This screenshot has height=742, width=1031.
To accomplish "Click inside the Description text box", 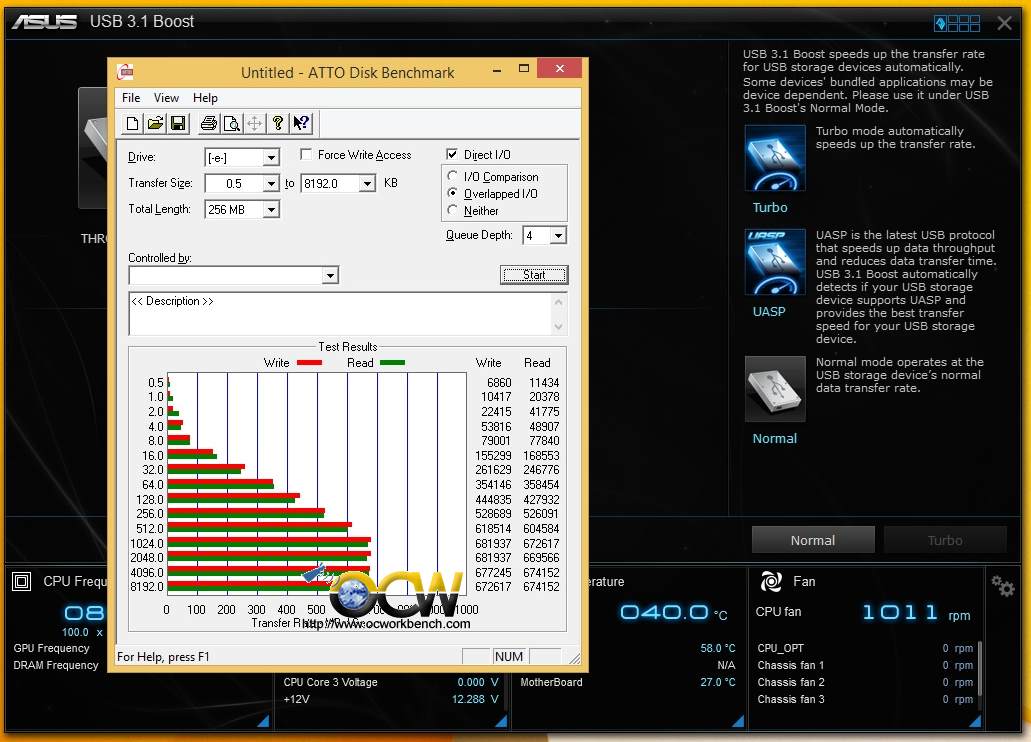I will pyautogui.click(x=340, y=314).
